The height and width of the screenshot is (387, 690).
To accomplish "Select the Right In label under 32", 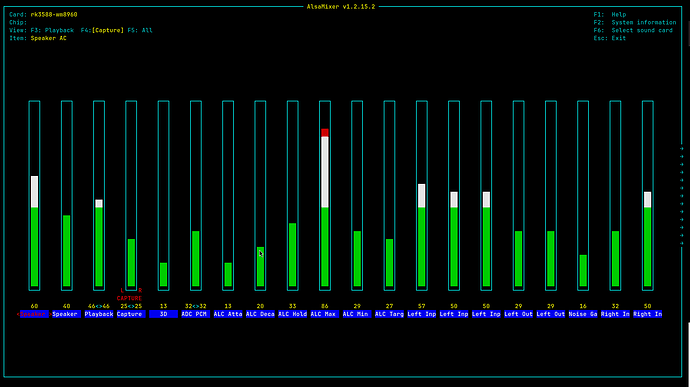I will pyautogui.click(x=615, y=314).
